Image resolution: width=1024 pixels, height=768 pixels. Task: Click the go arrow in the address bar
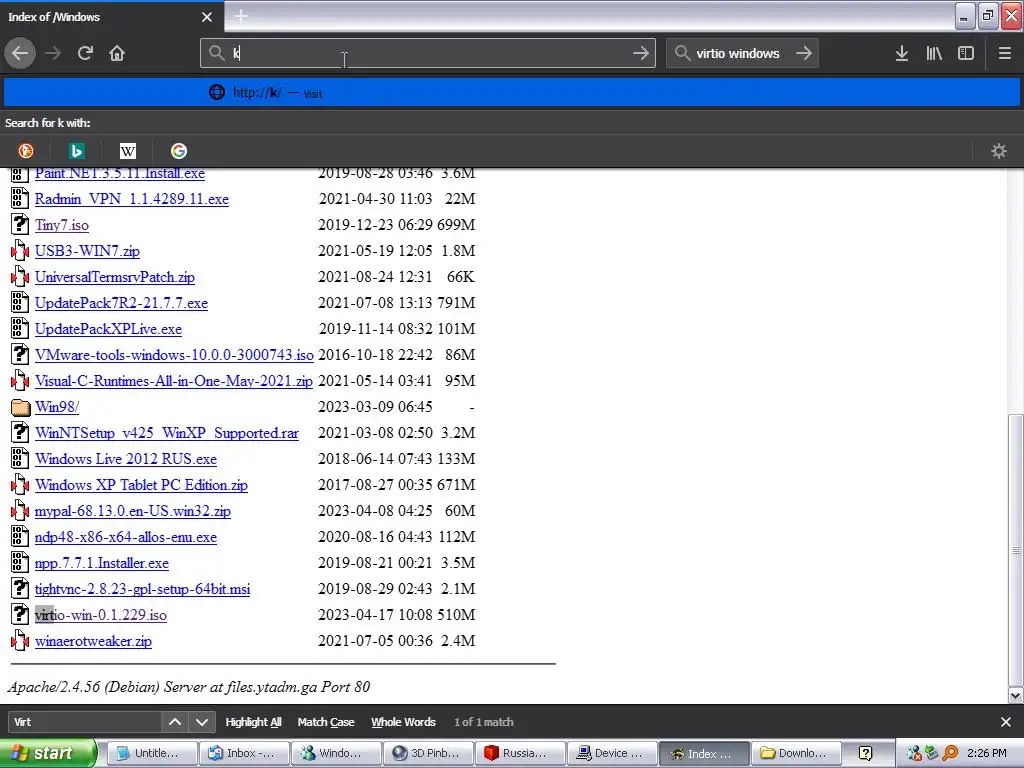(641, 54)
